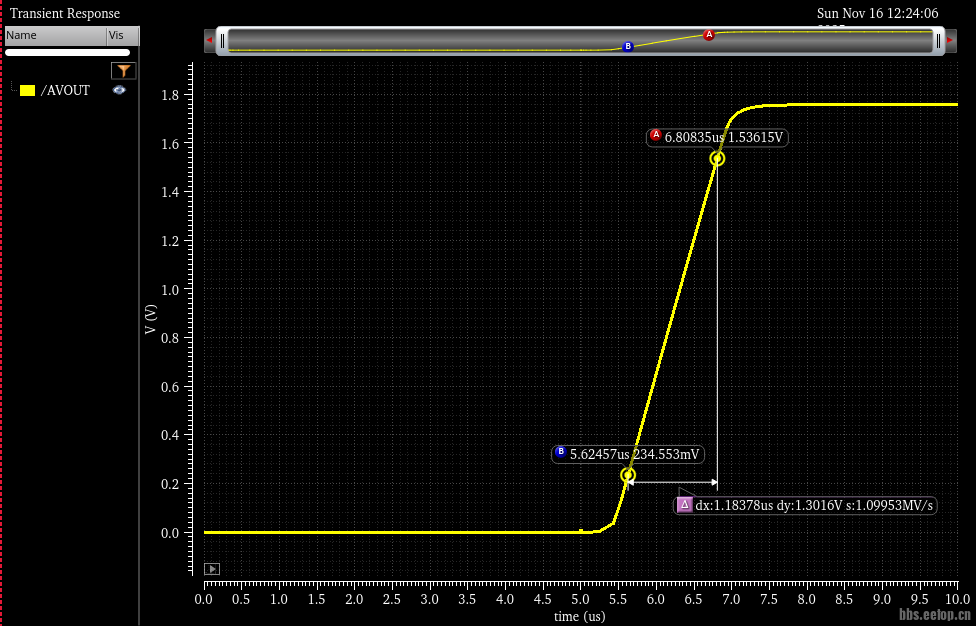Screen dimensions: 976x626
Task: Click the Vis column header
Action: point(121,35)
